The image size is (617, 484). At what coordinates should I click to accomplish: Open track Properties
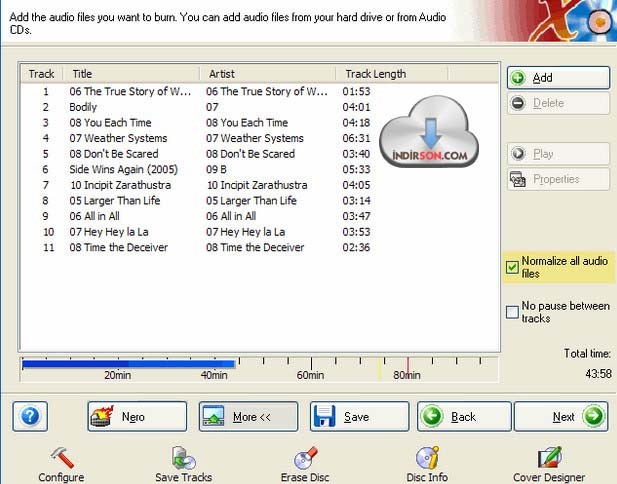tap(558, 179)
